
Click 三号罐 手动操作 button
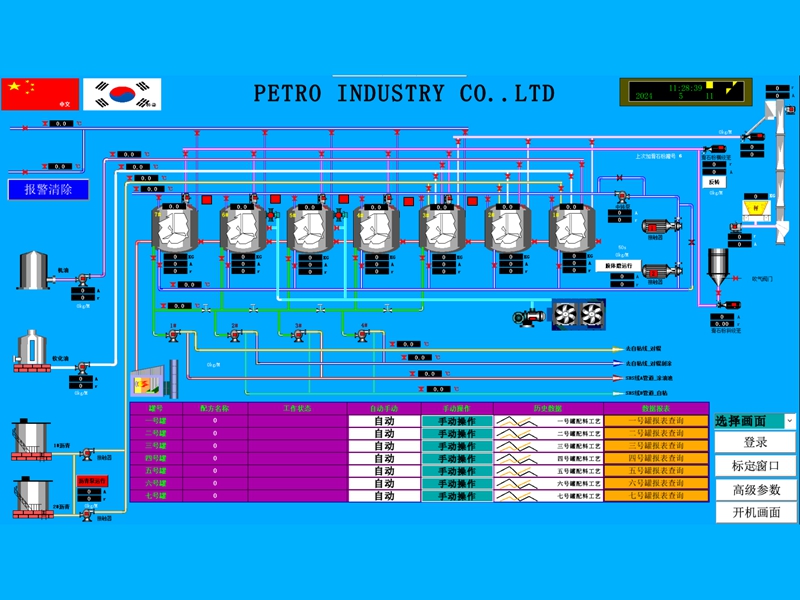pos(457,446)
